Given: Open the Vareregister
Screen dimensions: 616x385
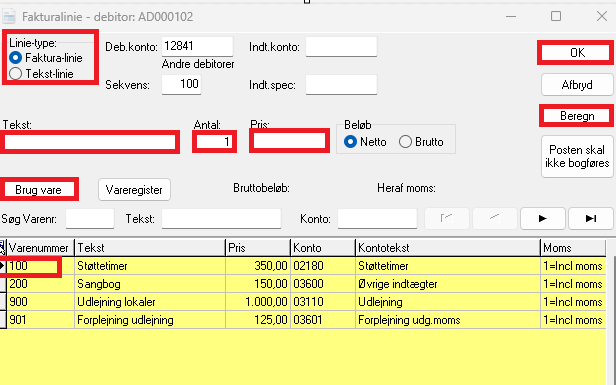Looking at the screenshot, I should (x=134, y=190).
